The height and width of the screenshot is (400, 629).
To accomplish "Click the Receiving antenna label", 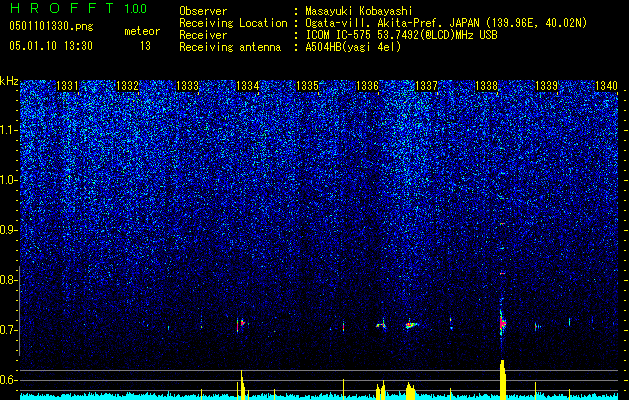I will pos(230,47).
